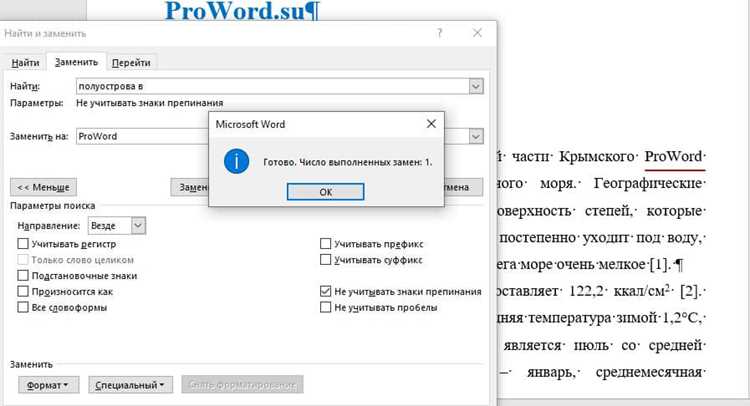This screenshot has height=406, width=750.
Task: Click the Готово message text
Action: 348,162
